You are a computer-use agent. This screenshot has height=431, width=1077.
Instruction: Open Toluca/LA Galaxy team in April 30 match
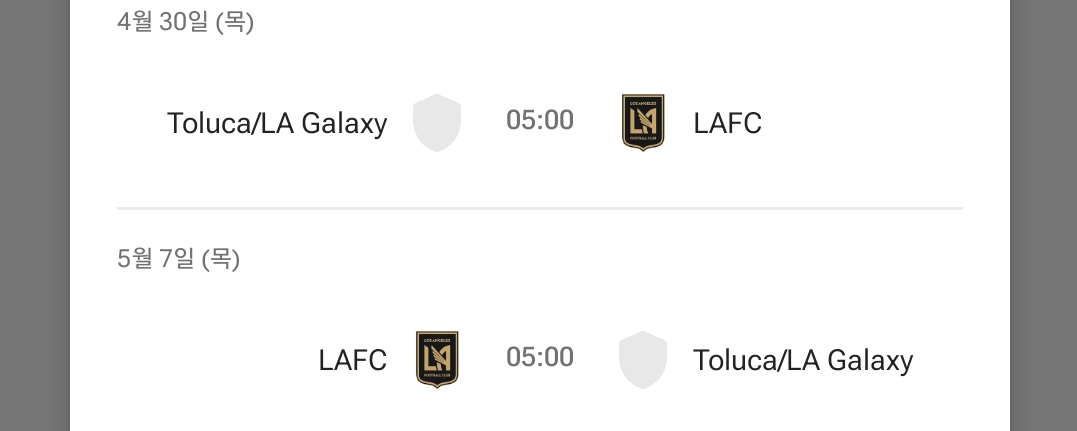(x=277, y=123)
